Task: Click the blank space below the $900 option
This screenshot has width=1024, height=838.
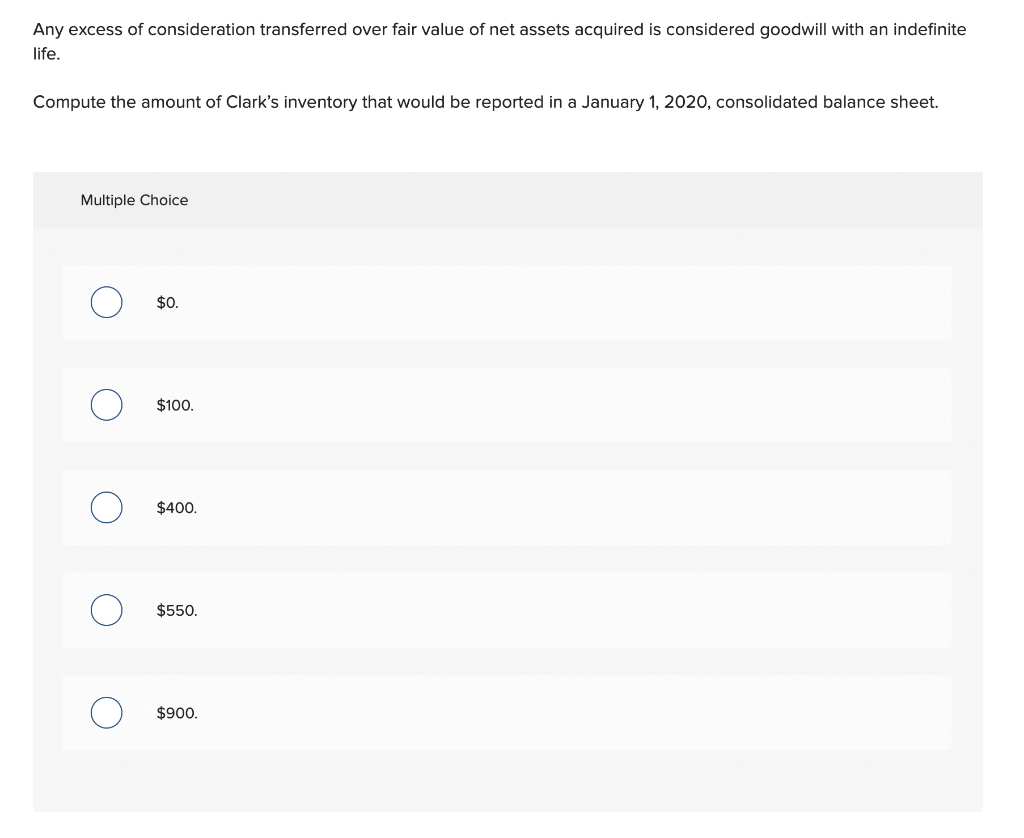Action: [508, 781]
